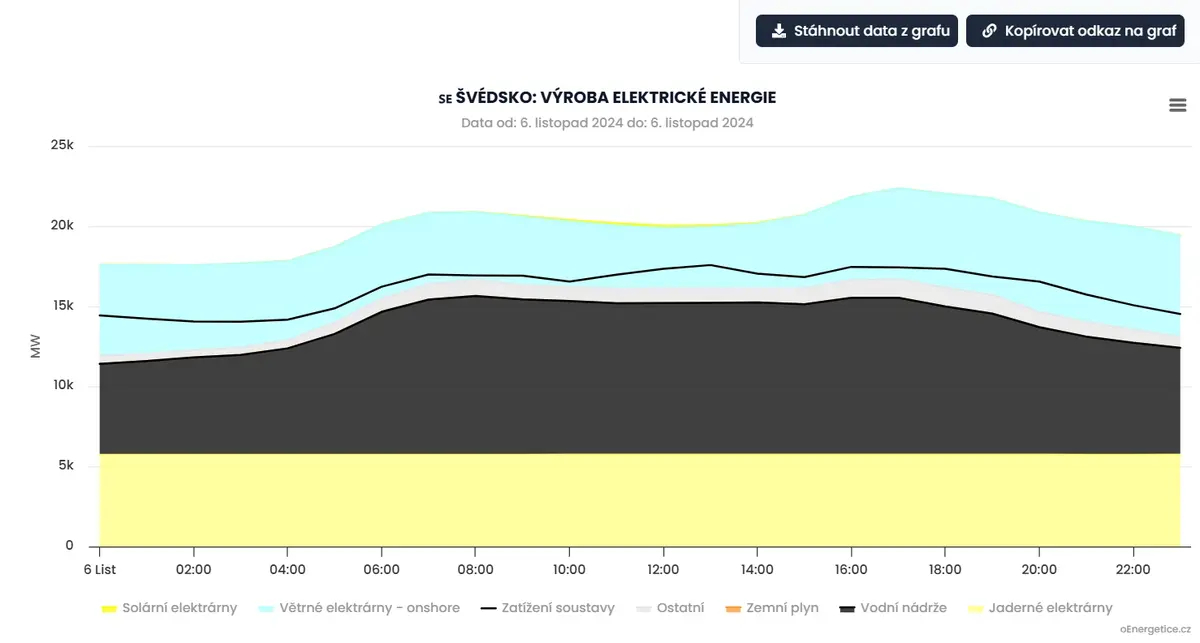The image size is (1200, 643).
Task: Toggle Větrné elektrárny - onshore series
Action: point(359,608)
